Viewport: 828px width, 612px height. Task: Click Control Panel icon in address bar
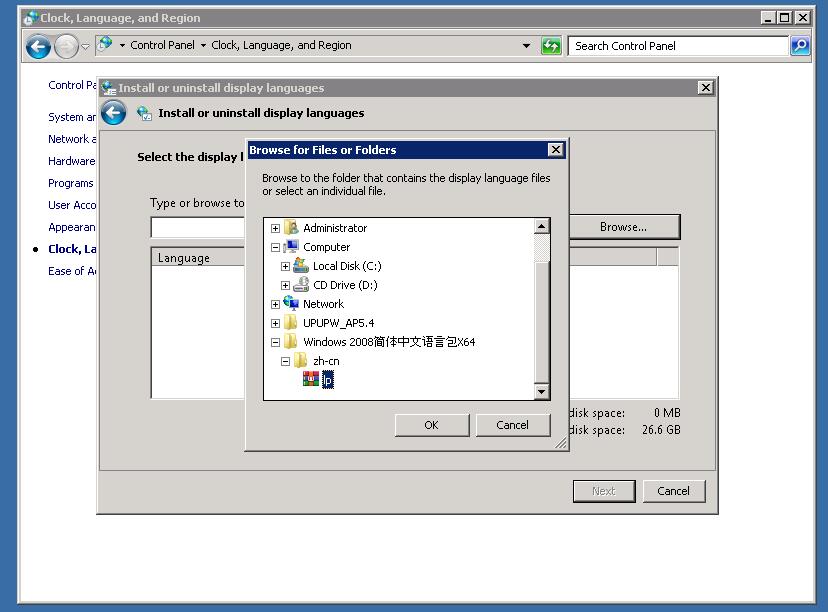click(106, 44)
